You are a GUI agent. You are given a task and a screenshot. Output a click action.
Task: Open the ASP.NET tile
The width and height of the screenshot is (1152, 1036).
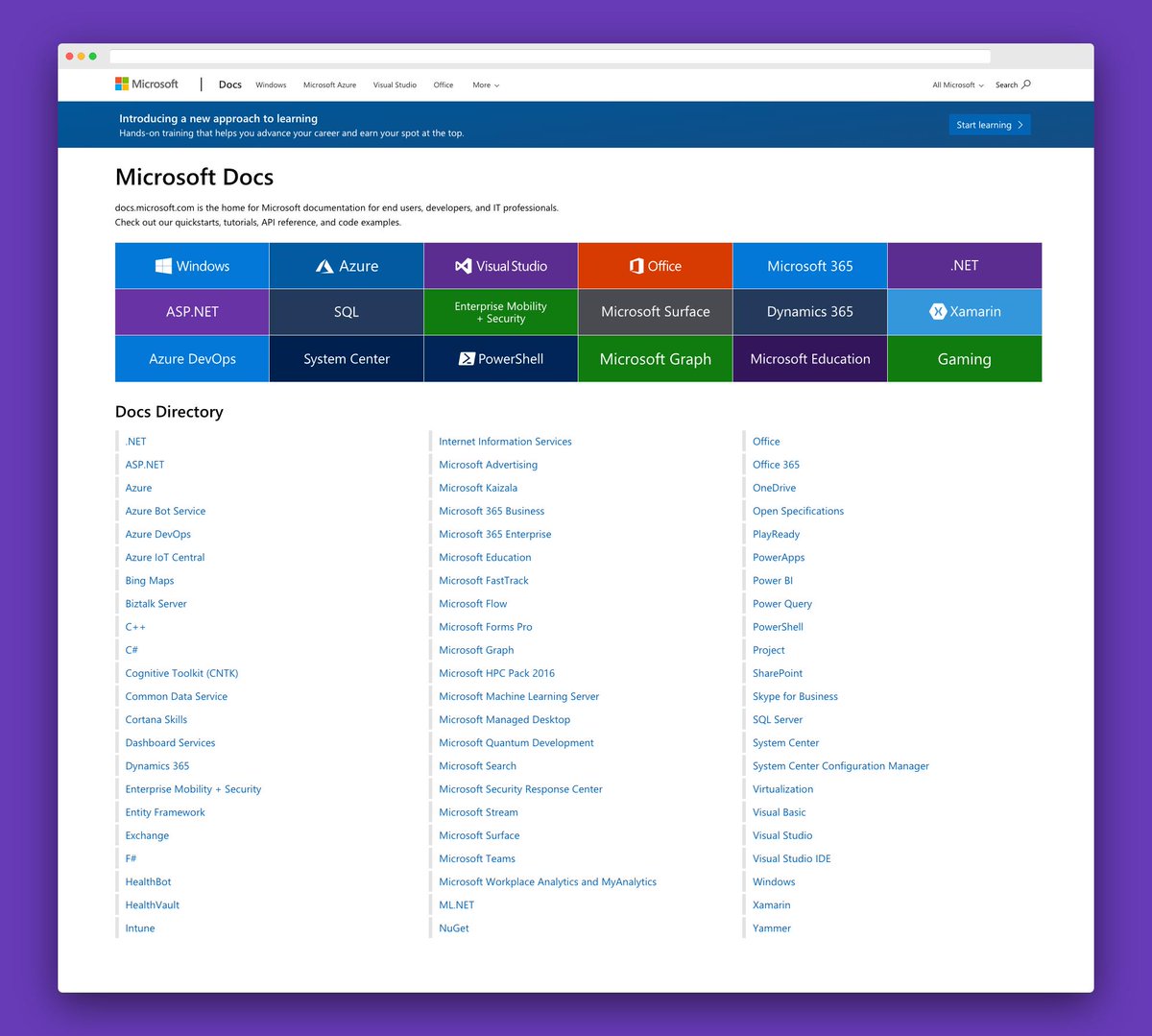tap(192, 312)
